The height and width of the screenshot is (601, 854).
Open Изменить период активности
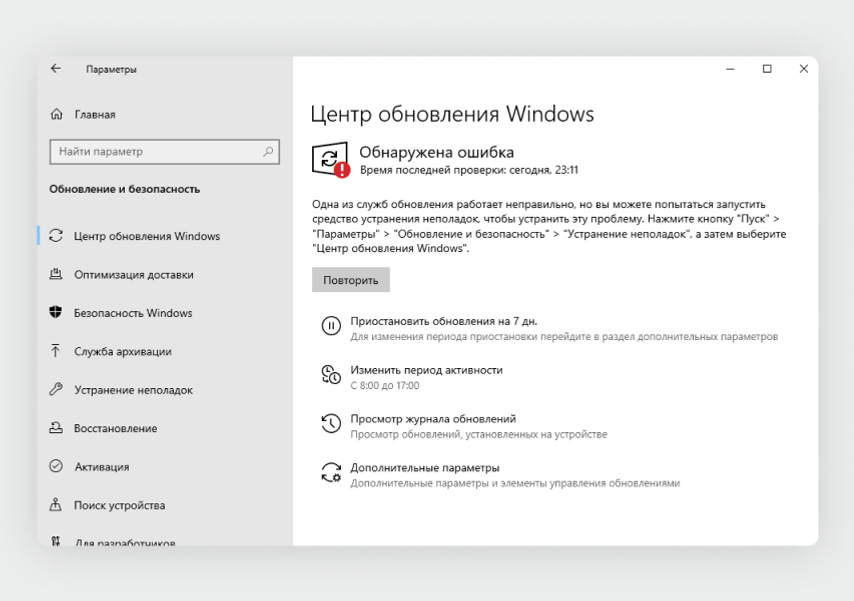[426, 370]
